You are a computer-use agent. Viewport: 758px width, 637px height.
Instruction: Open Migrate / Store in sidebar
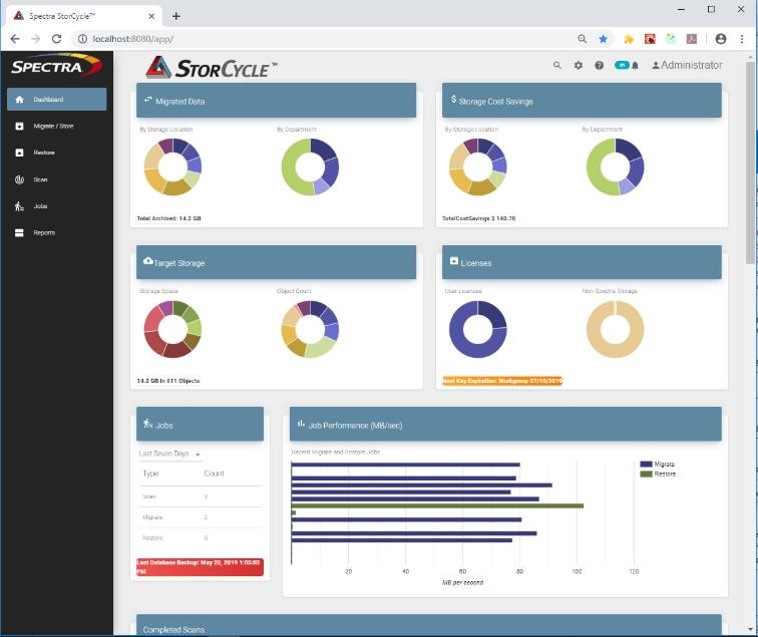coord(57,126)
